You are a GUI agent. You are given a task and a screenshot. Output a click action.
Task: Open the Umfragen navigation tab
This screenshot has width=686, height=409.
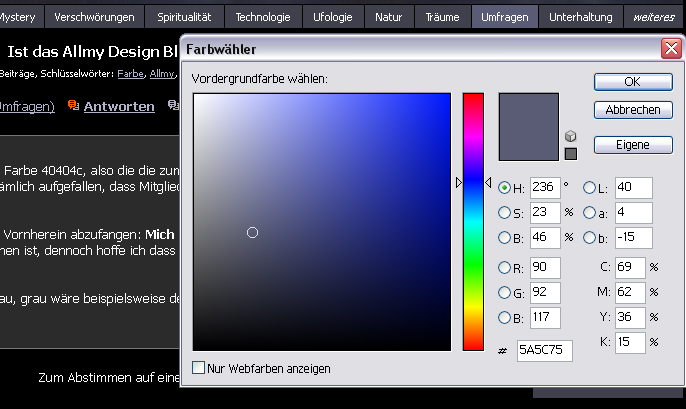(x=505, y=17)
